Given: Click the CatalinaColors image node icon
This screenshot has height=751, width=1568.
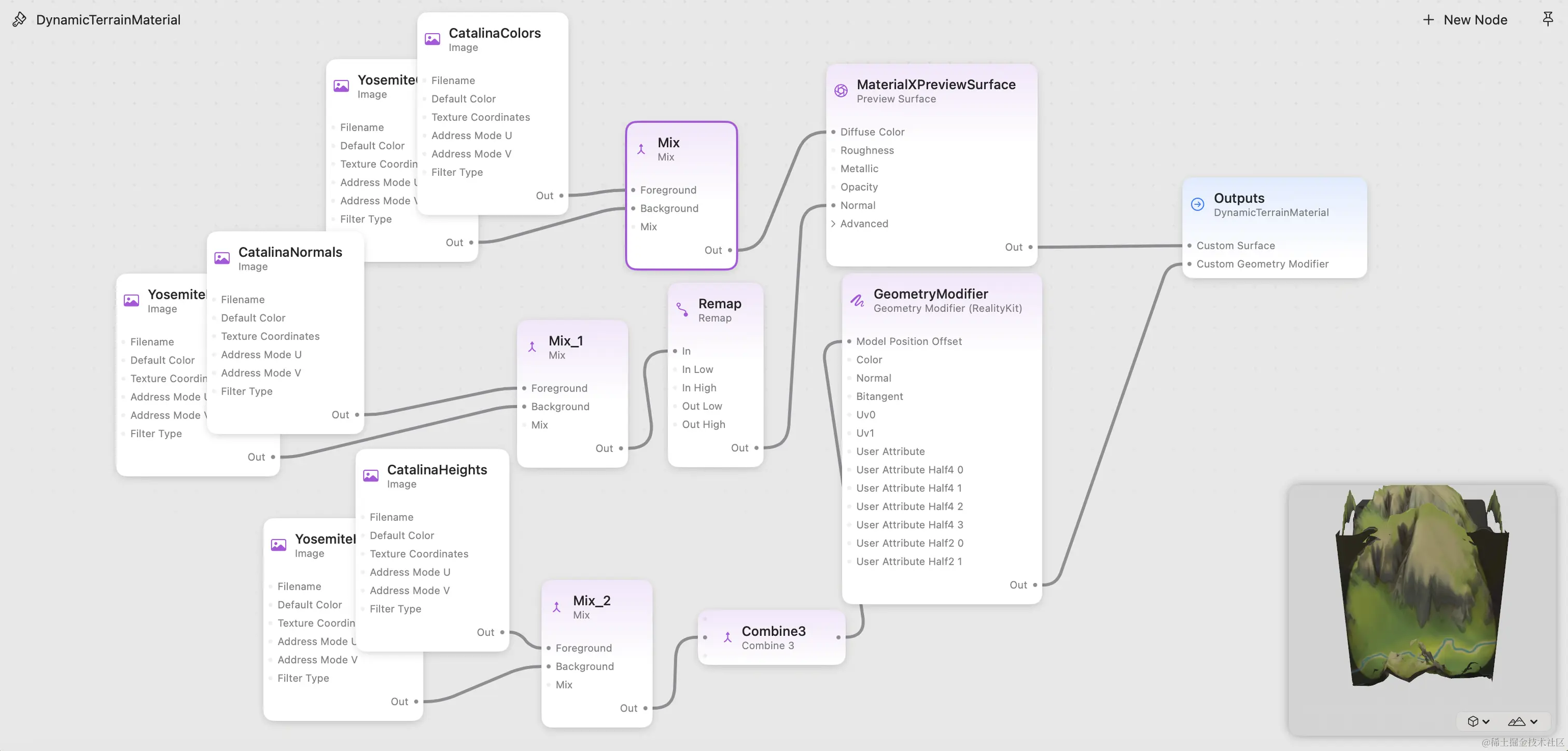Looking at the screenshot, I should pos(432,39).
